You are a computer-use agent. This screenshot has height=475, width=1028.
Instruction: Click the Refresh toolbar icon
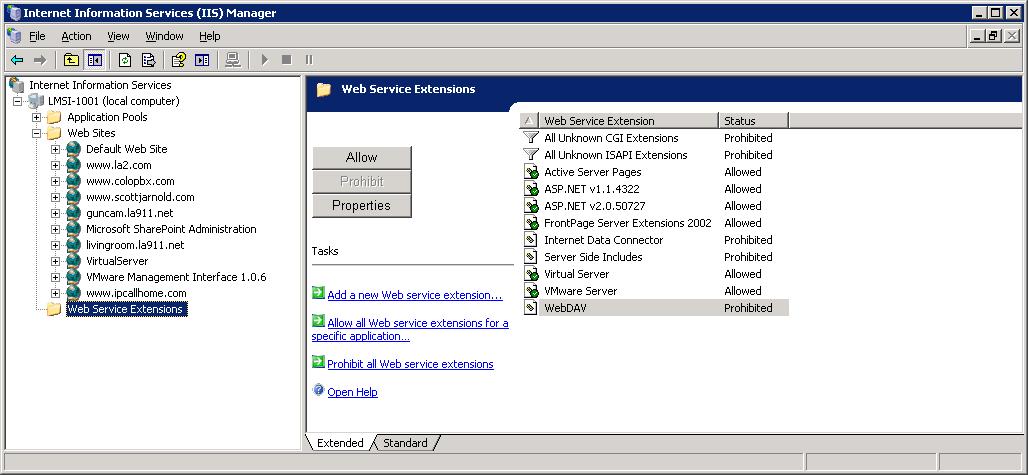(125, 60)
